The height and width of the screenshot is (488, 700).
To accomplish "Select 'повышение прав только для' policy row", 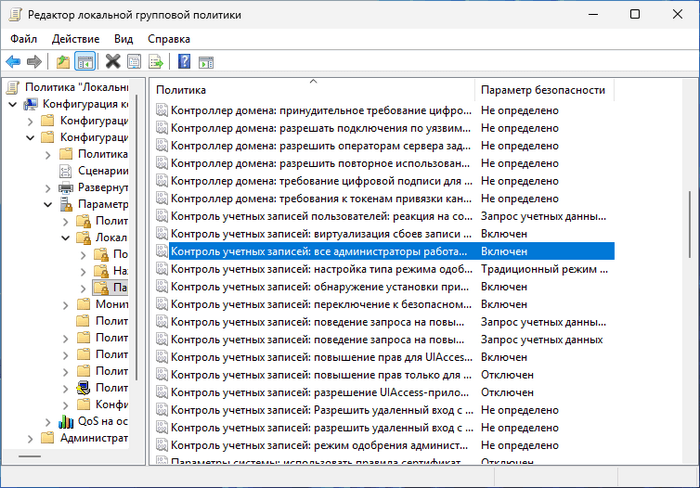I will 383,375.
